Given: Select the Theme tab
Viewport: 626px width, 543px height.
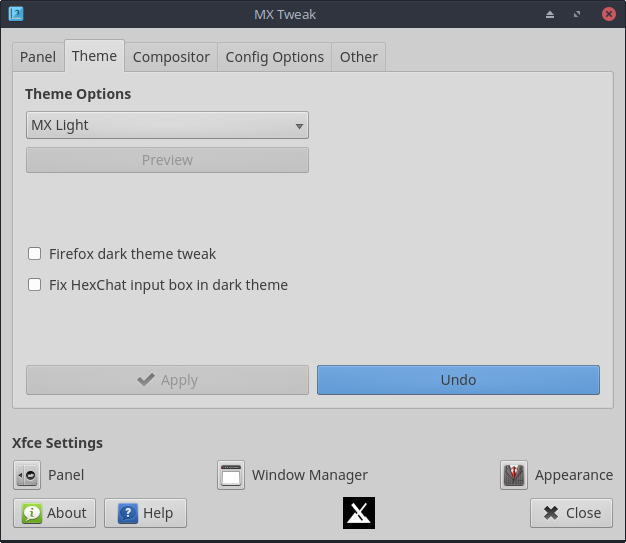Looking at the screenshot, I should 94,56.
